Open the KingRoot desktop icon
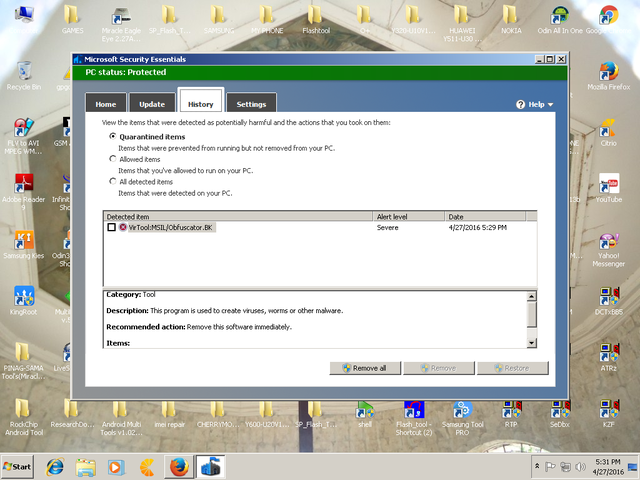 (24, 300)
